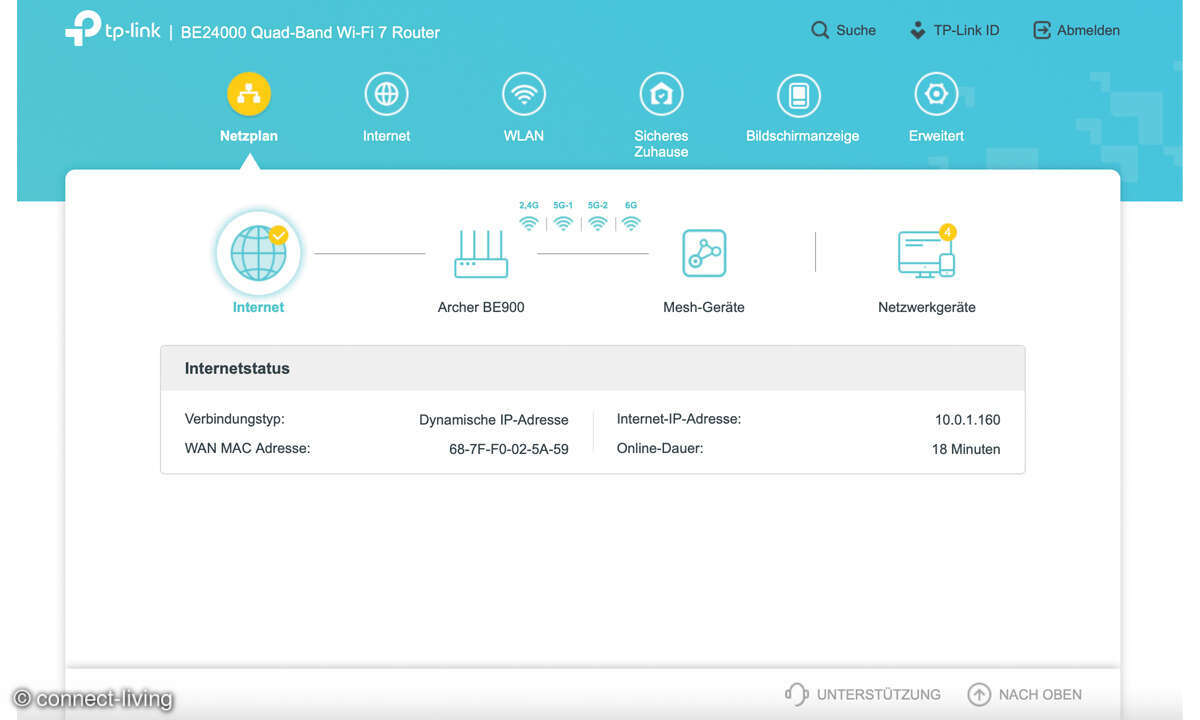The height and width of the screenshot is (720, 1200).
Task: Open the Bildschirmanzeige display icon
Action: 799,95
